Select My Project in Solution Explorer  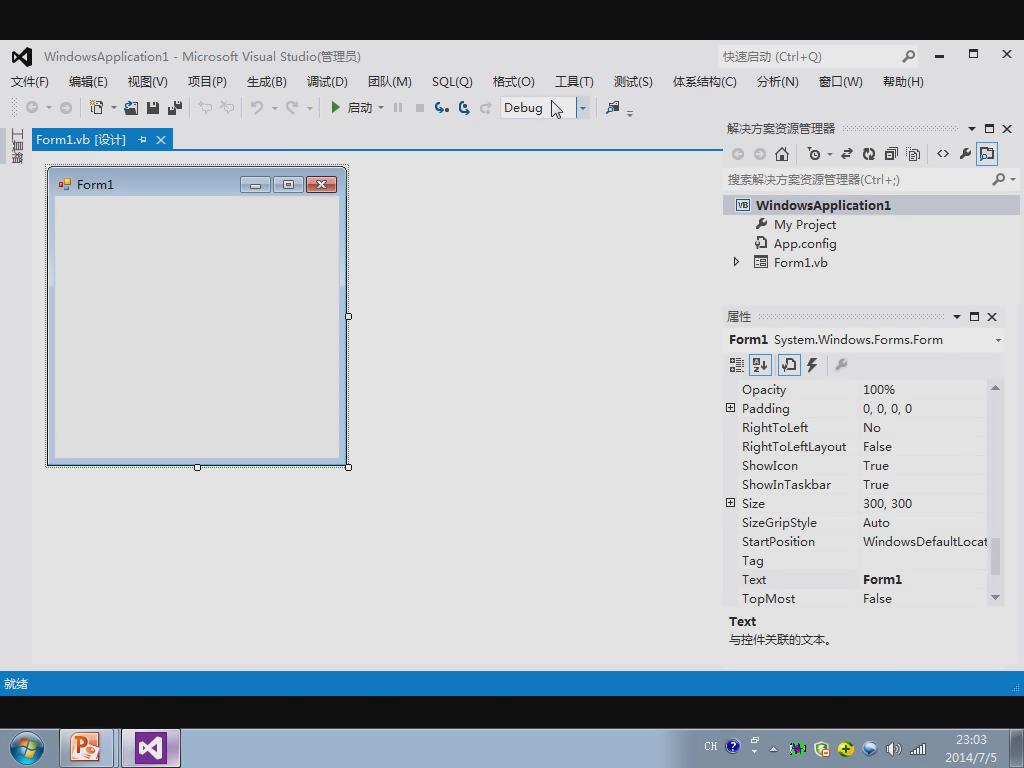pyautogui.click(x=805, y=225)
